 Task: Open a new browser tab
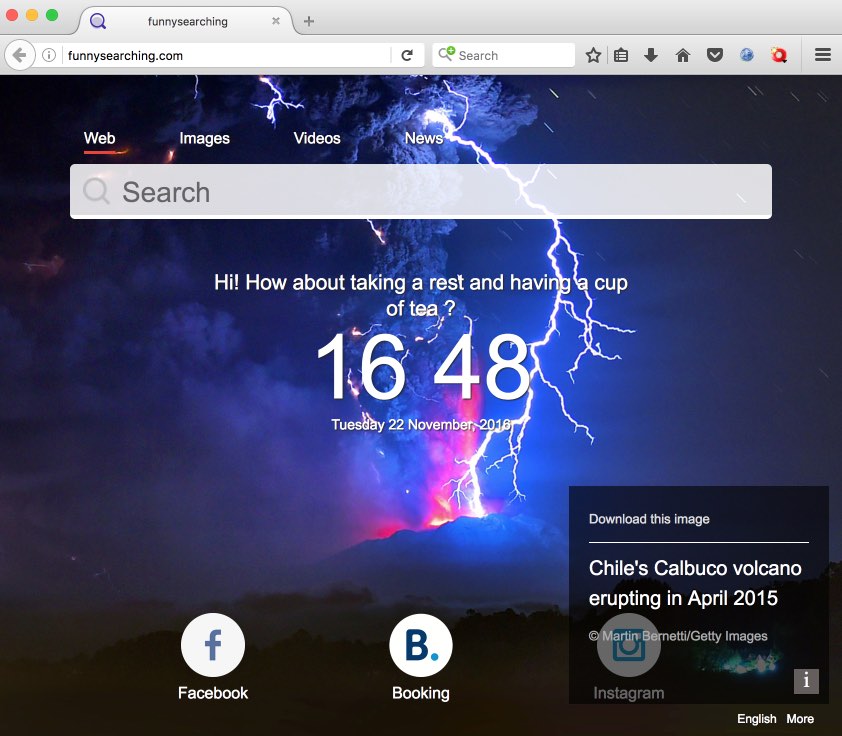(x=309, y=21)
